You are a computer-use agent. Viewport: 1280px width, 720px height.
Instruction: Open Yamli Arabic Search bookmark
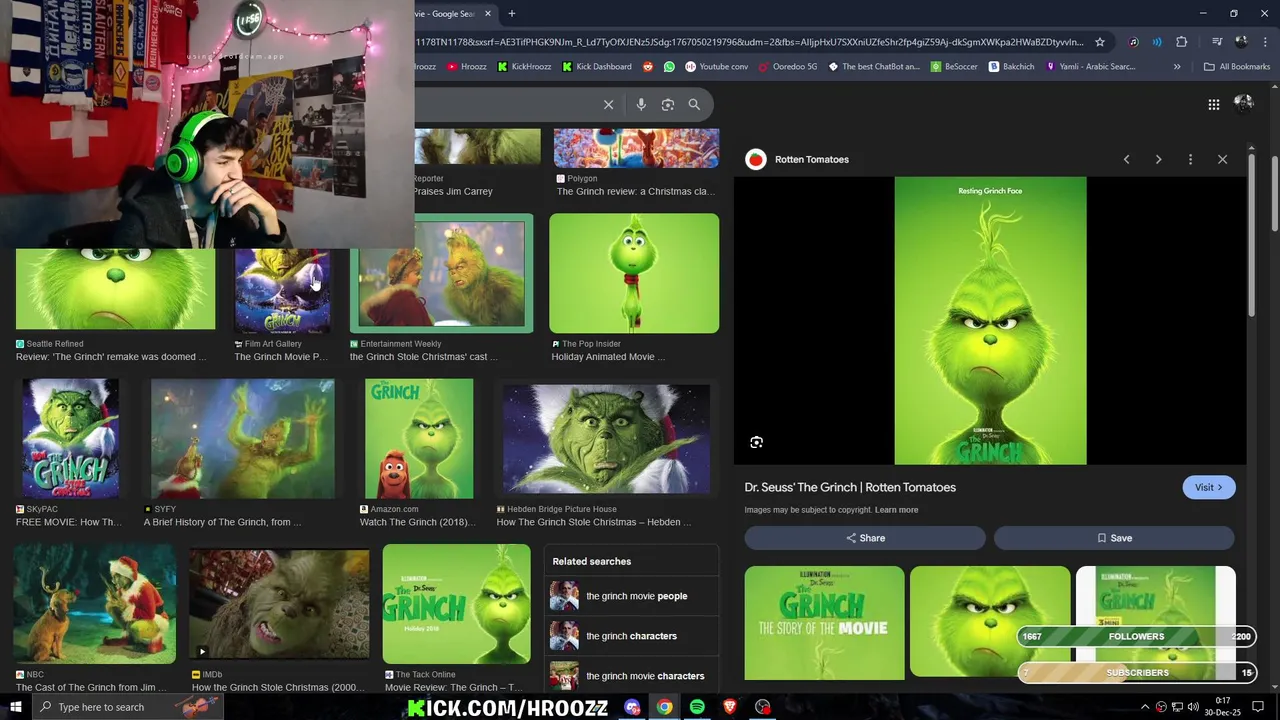(1090, 67)
